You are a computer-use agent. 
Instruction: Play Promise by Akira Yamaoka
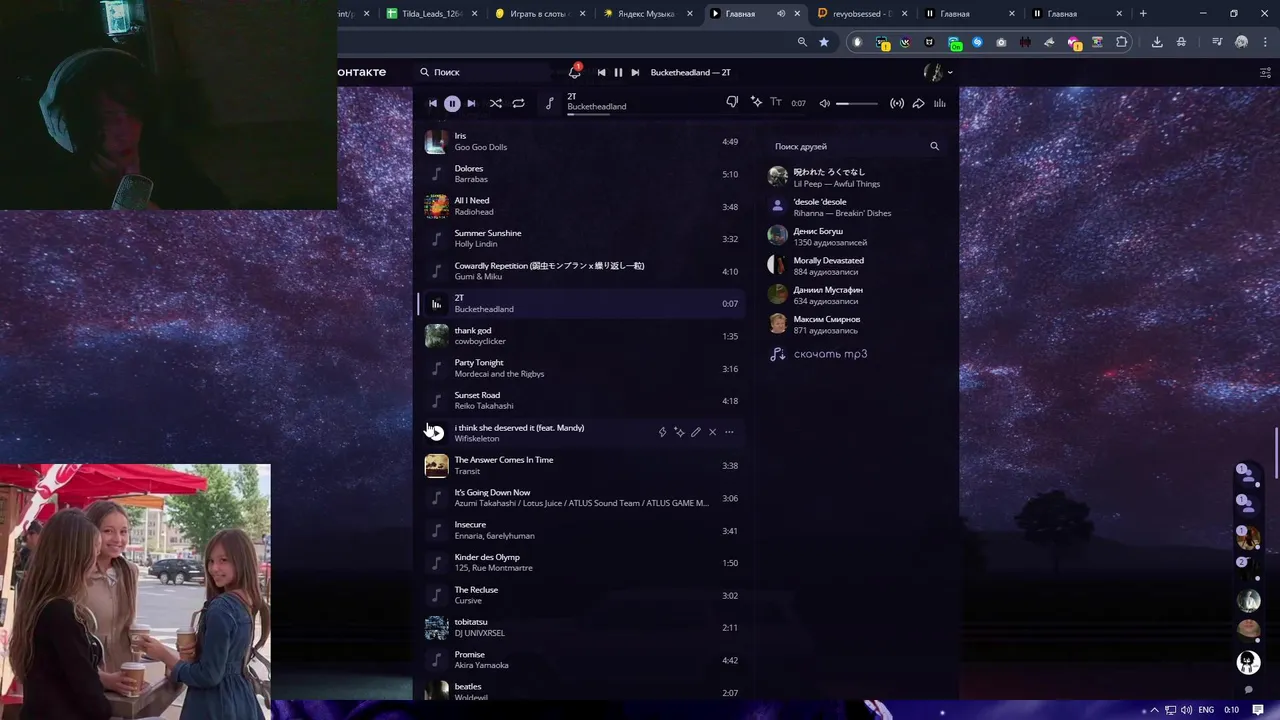436,660
